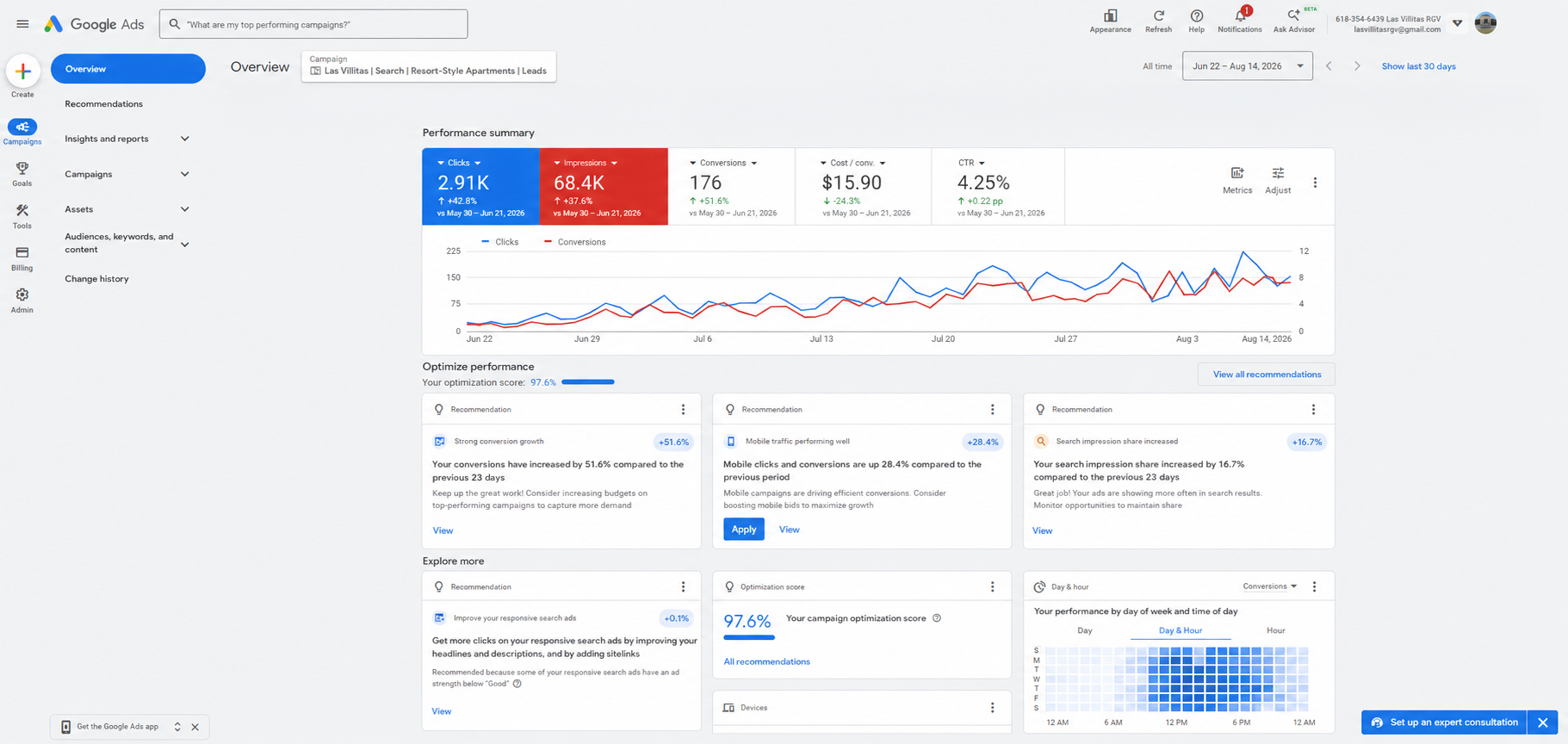This screenshot has width=1568, height=744.
Task: Click the Google Ads logo
Action: (x=94, y=24)
